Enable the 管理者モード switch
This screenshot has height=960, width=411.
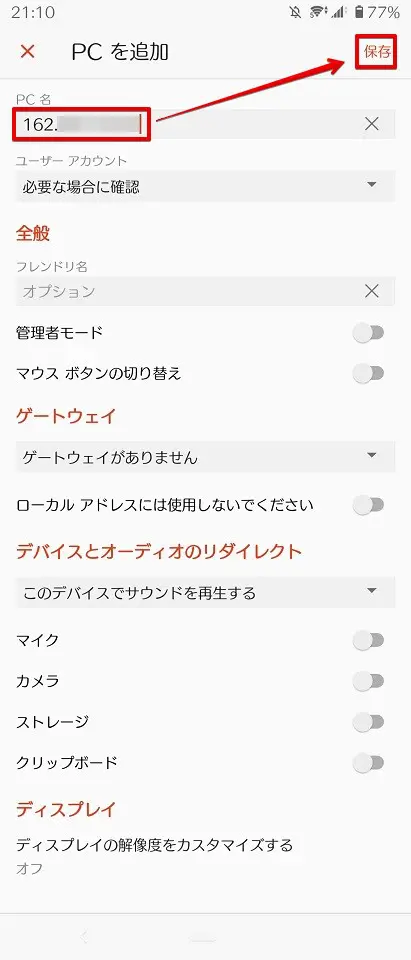[x=369, y=333]
